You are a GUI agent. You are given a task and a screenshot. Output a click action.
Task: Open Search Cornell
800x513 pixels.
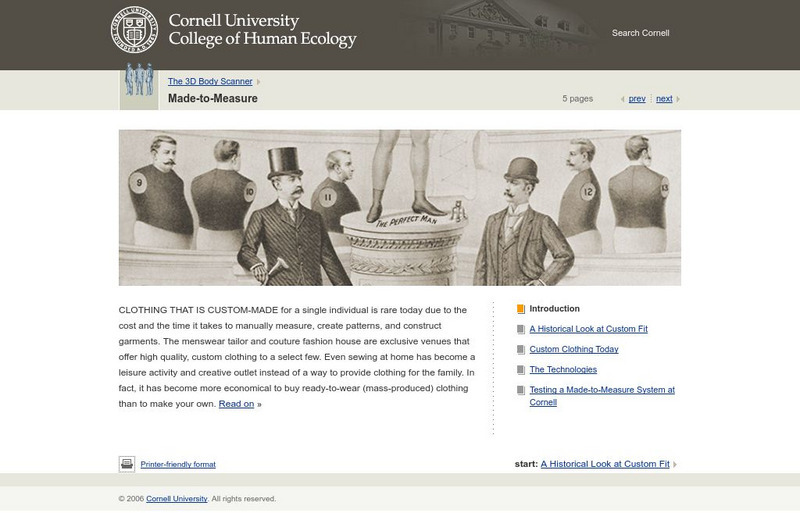tap(640, 33)
